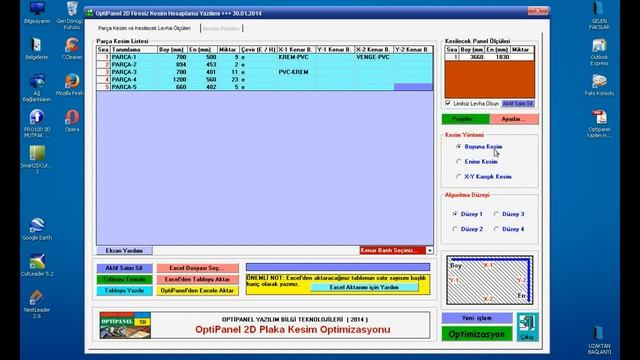Click the Çıkış exit door icon

(527, 327)
